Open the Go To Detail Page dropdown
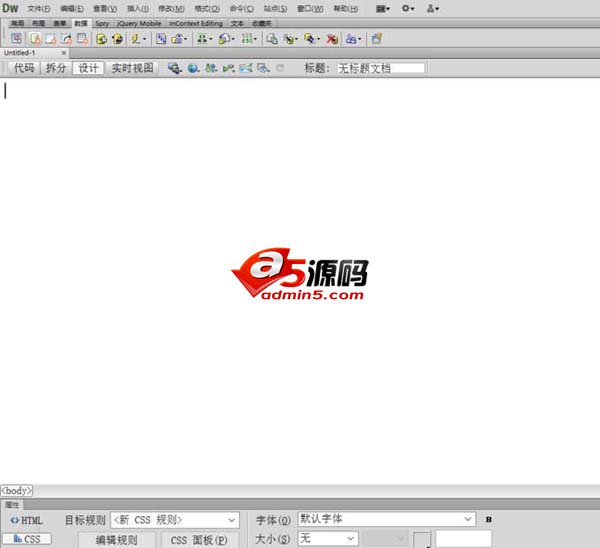600x548 pixels. pyautogui.click(x=226, y=39)
